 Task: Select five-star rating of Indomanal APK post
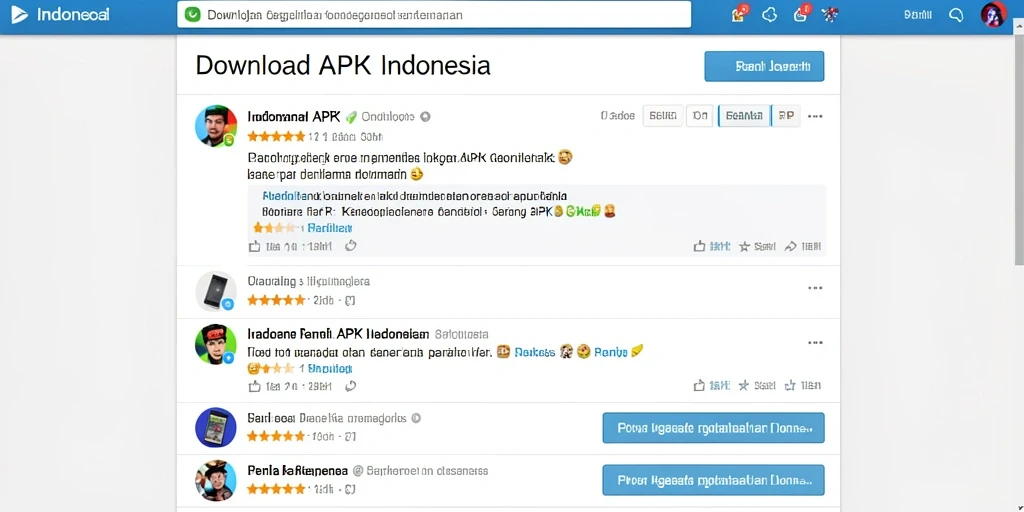coord(276,136)
